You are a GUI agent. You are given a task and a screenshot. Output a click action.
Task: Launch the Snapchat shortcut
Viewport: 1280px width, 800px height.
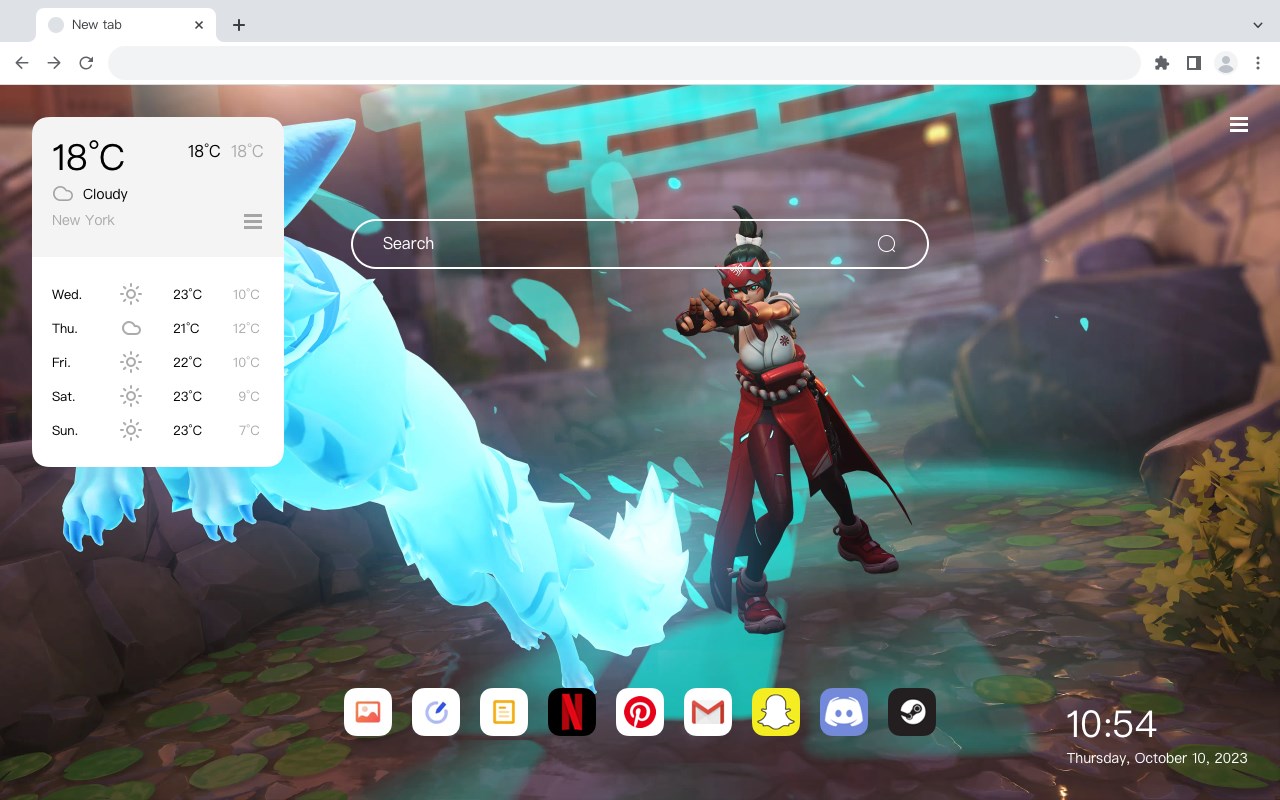coord(776,712)
